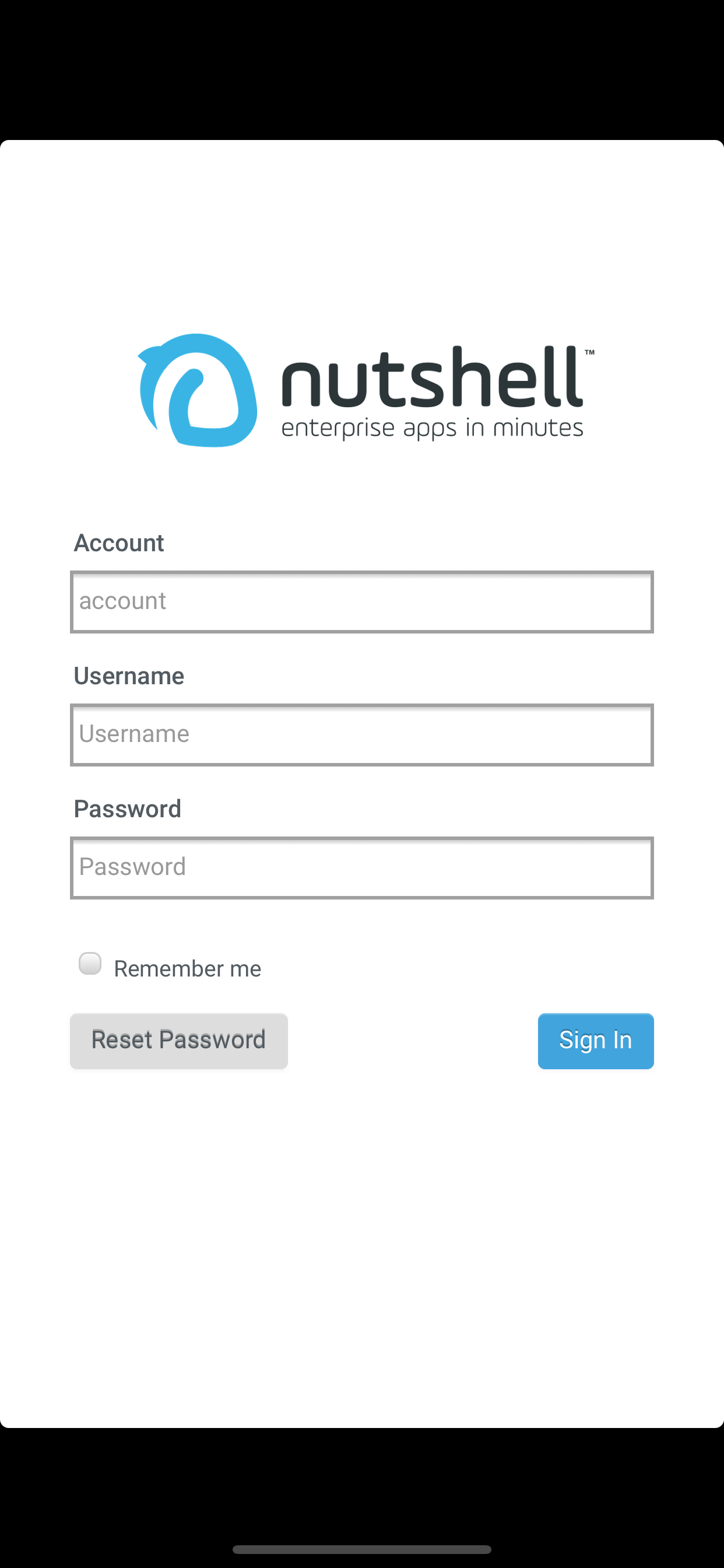Tap gap between Reset Password and Sign In
724x1568 pixels.
click(x=413, y=1041)
